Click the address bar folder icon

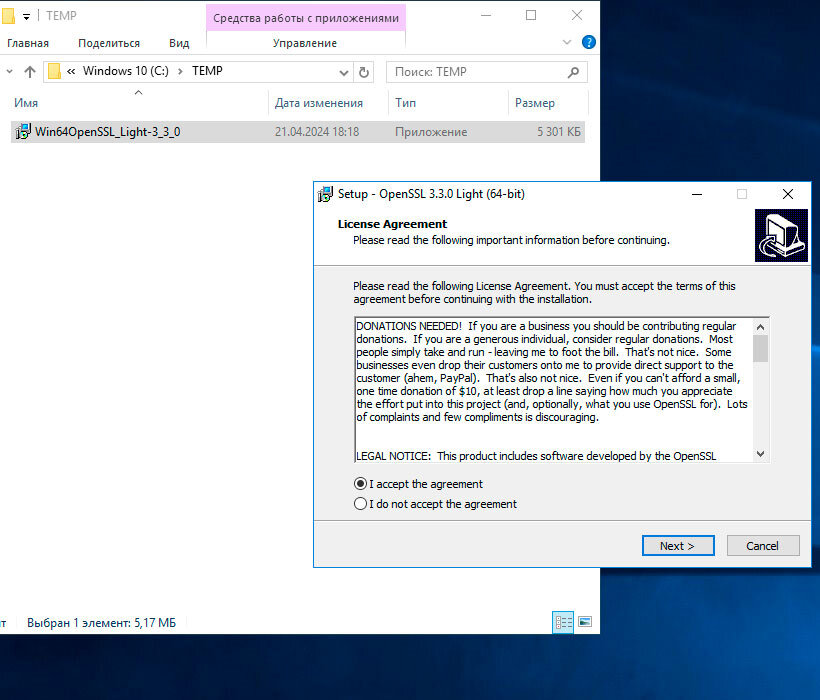pyautogui.click(x=54, y=71)
